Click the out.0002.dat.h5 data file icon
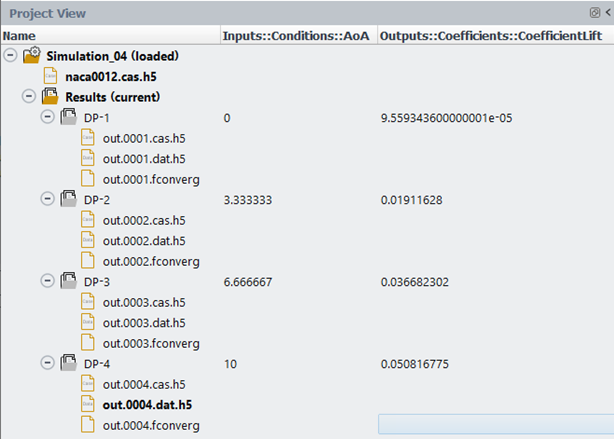 [x=88, y=240]
